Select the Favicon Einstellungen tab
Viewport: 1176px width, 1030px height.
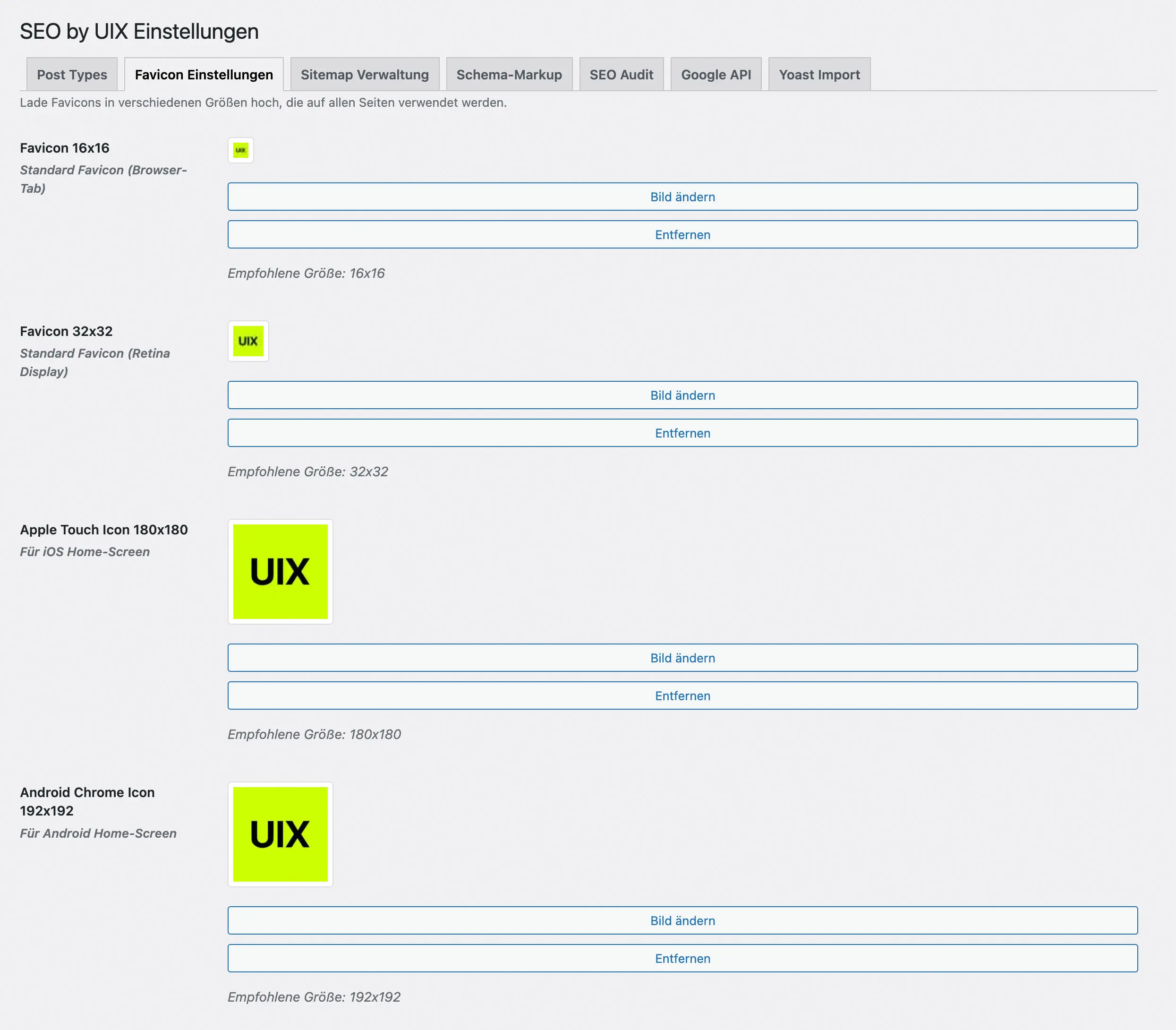pyautogui.click(x=204, y=75)
